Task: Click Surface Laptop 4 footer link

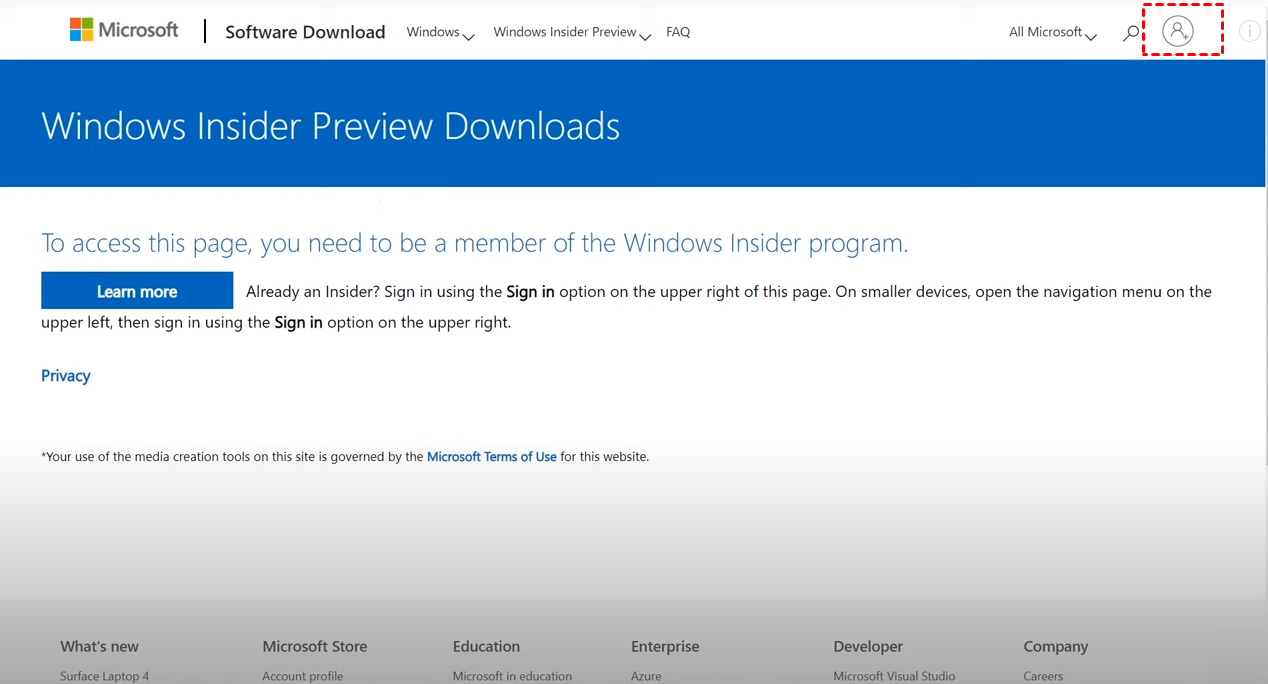Action: pos(104,676)
